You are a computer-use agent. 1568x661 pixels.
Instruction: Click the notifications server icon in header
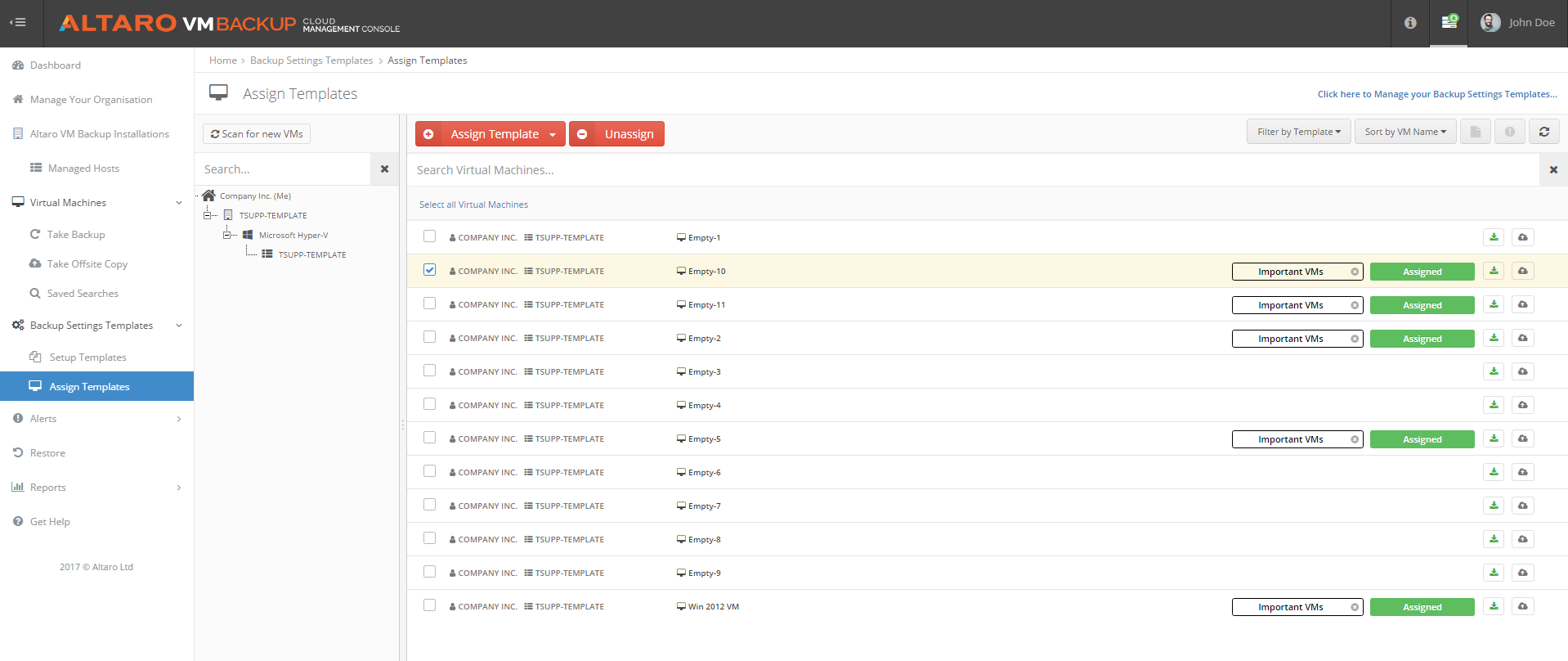point(1449,22)
